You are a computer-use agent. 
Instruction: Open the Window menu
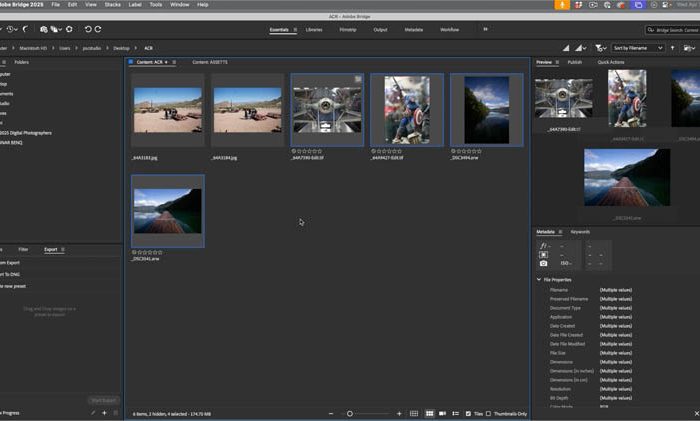click(179, 4)
